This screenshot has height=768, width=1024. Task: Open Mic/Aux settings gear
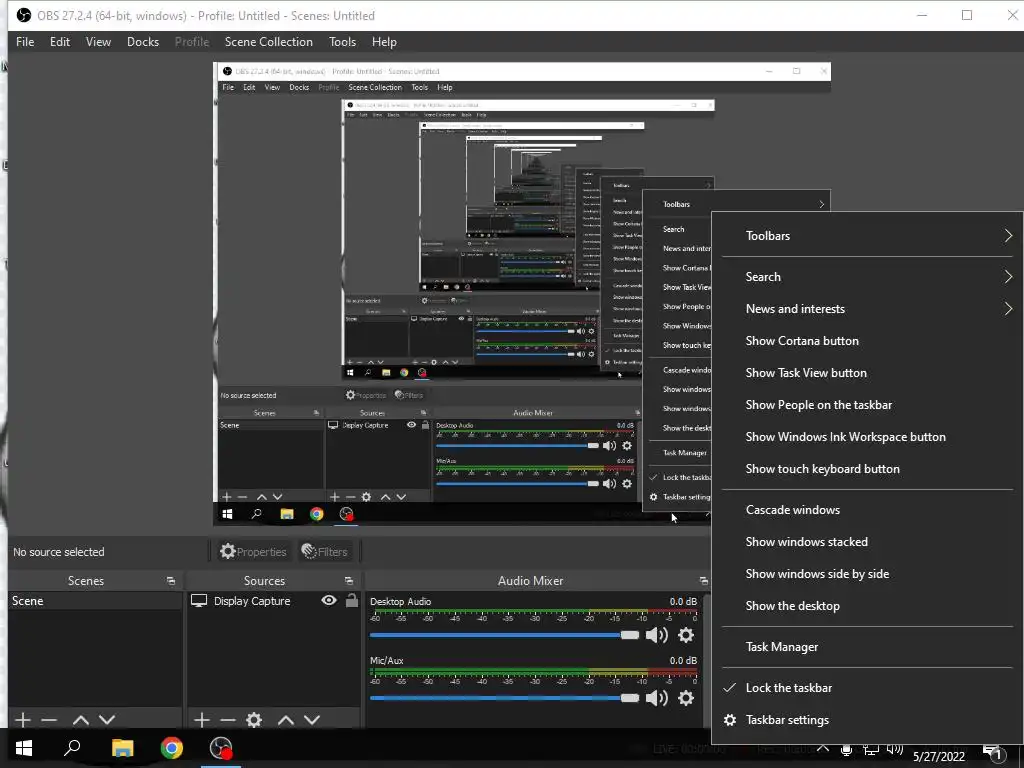(x=686, y=698)
